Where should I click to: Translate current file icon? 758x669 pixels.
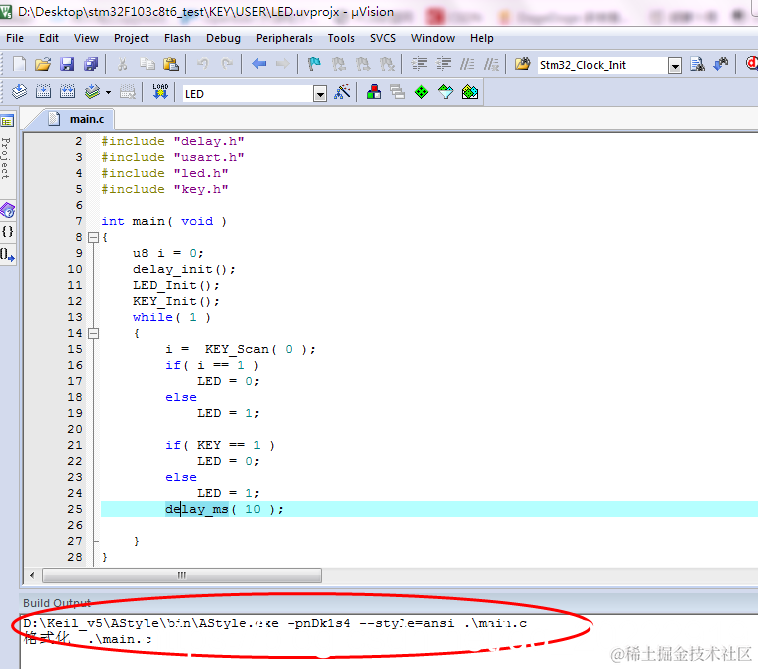pos(19,91)
